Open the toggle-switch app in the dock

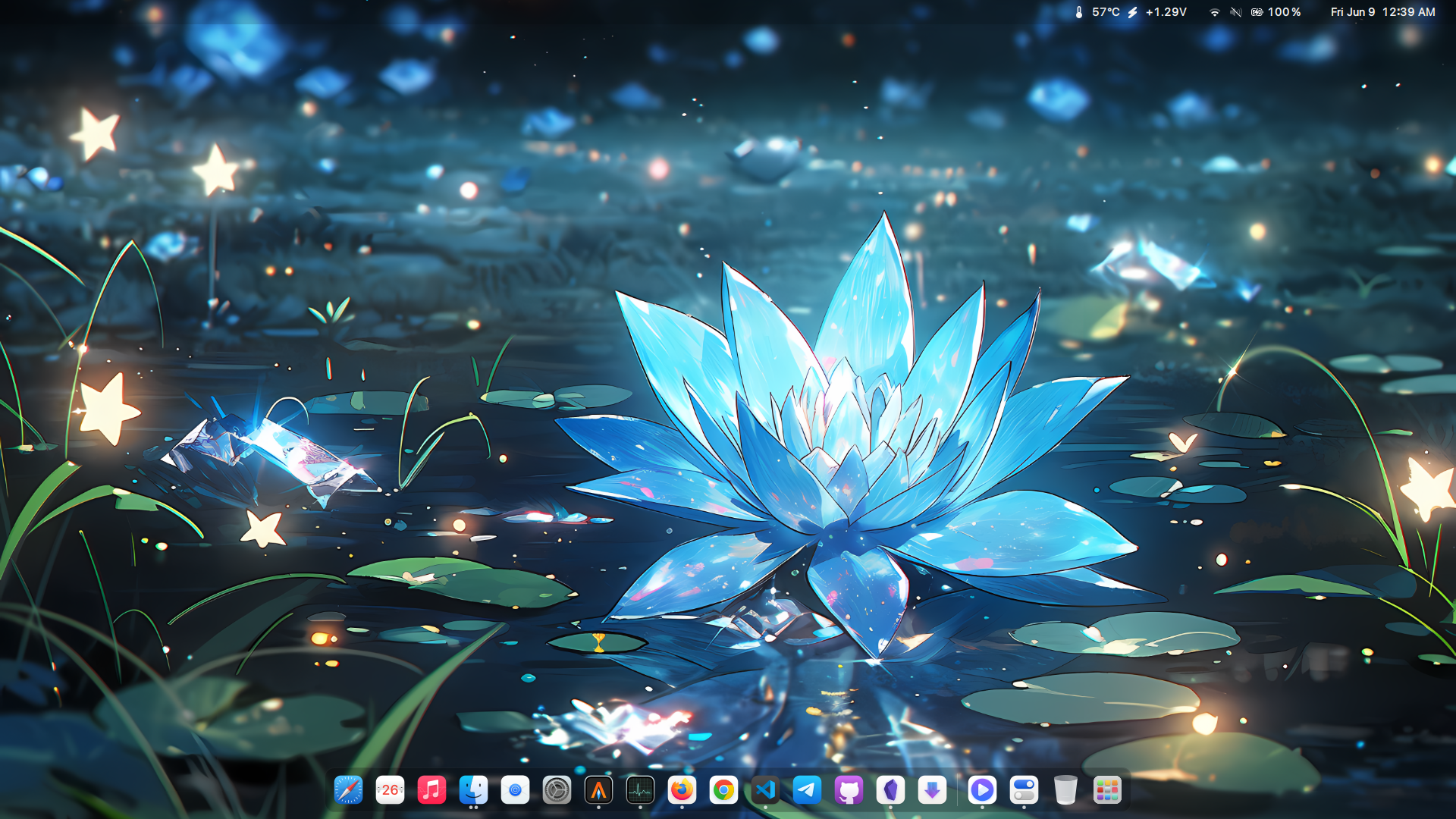1024,790
